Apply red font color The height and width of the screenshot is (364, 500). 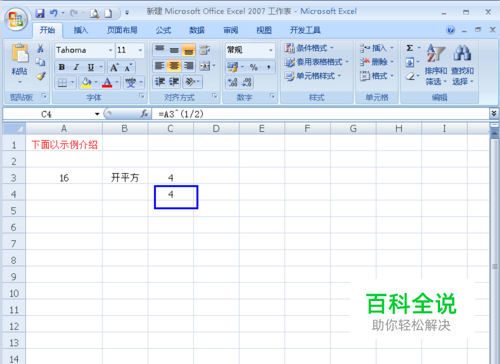(x=107, y=82)
